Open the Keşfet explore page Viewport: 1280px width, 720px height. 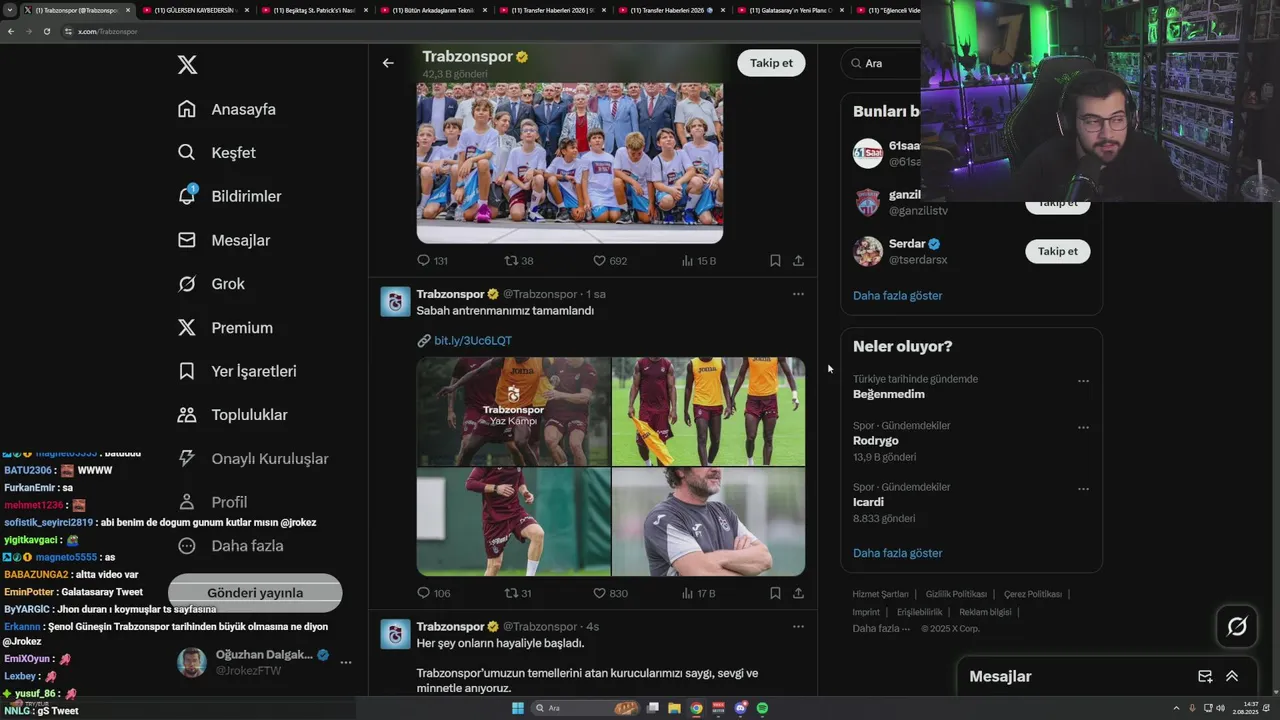point(217,153)
